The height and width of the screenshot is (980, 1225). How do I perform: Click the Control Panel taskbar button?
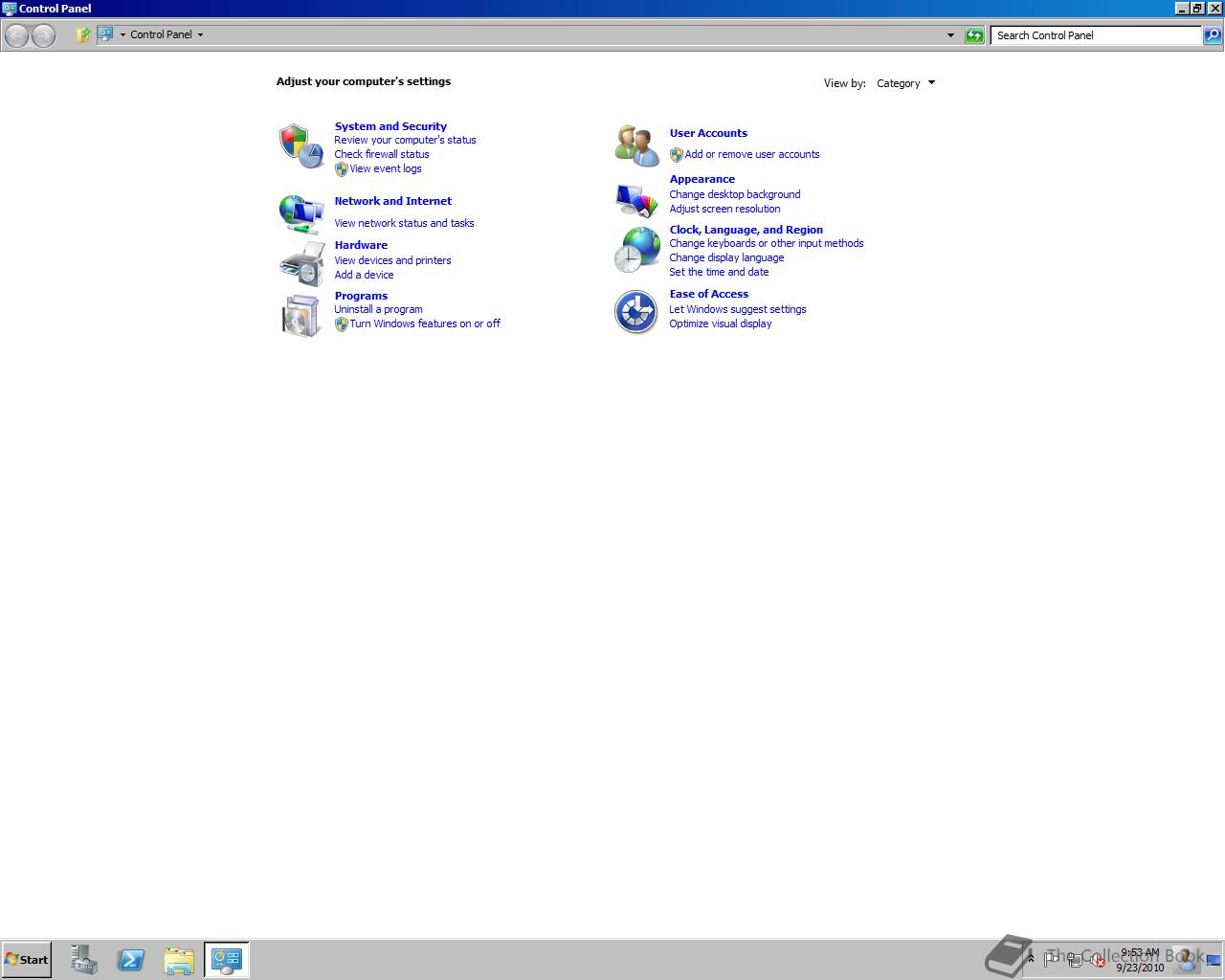pos(227,960)
